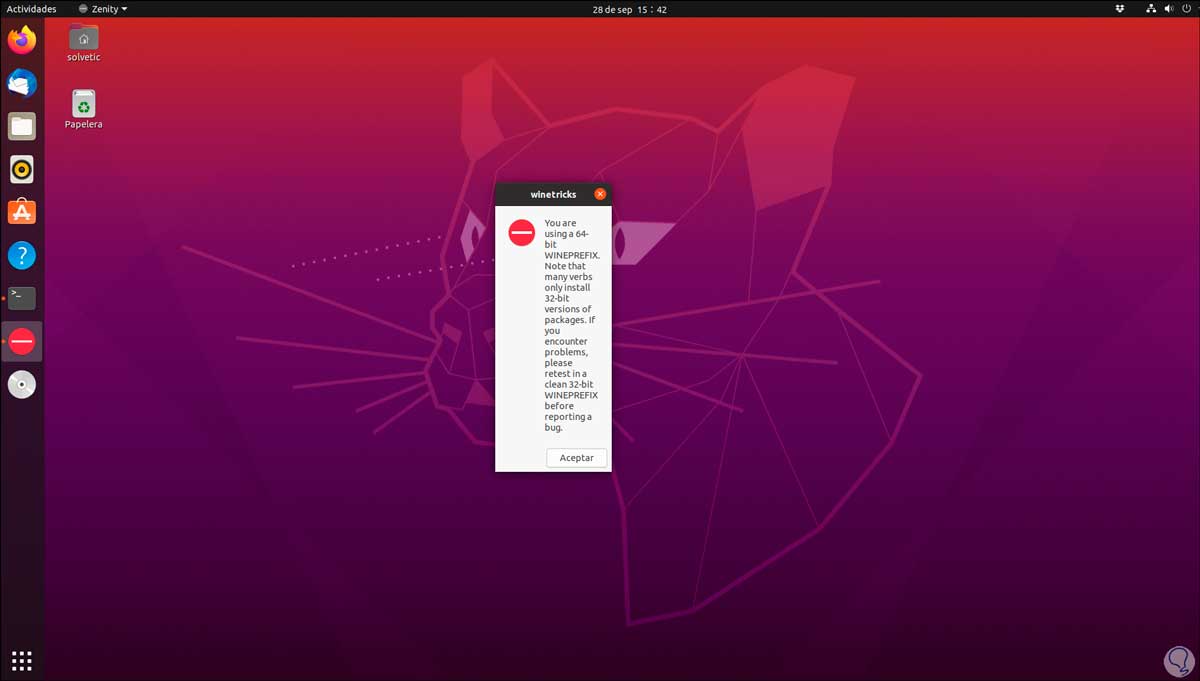Screen dimensions: 1200x681
Task: Click the 64-bit WINEPREFIX warning message
Action: [x=572, y=325]
